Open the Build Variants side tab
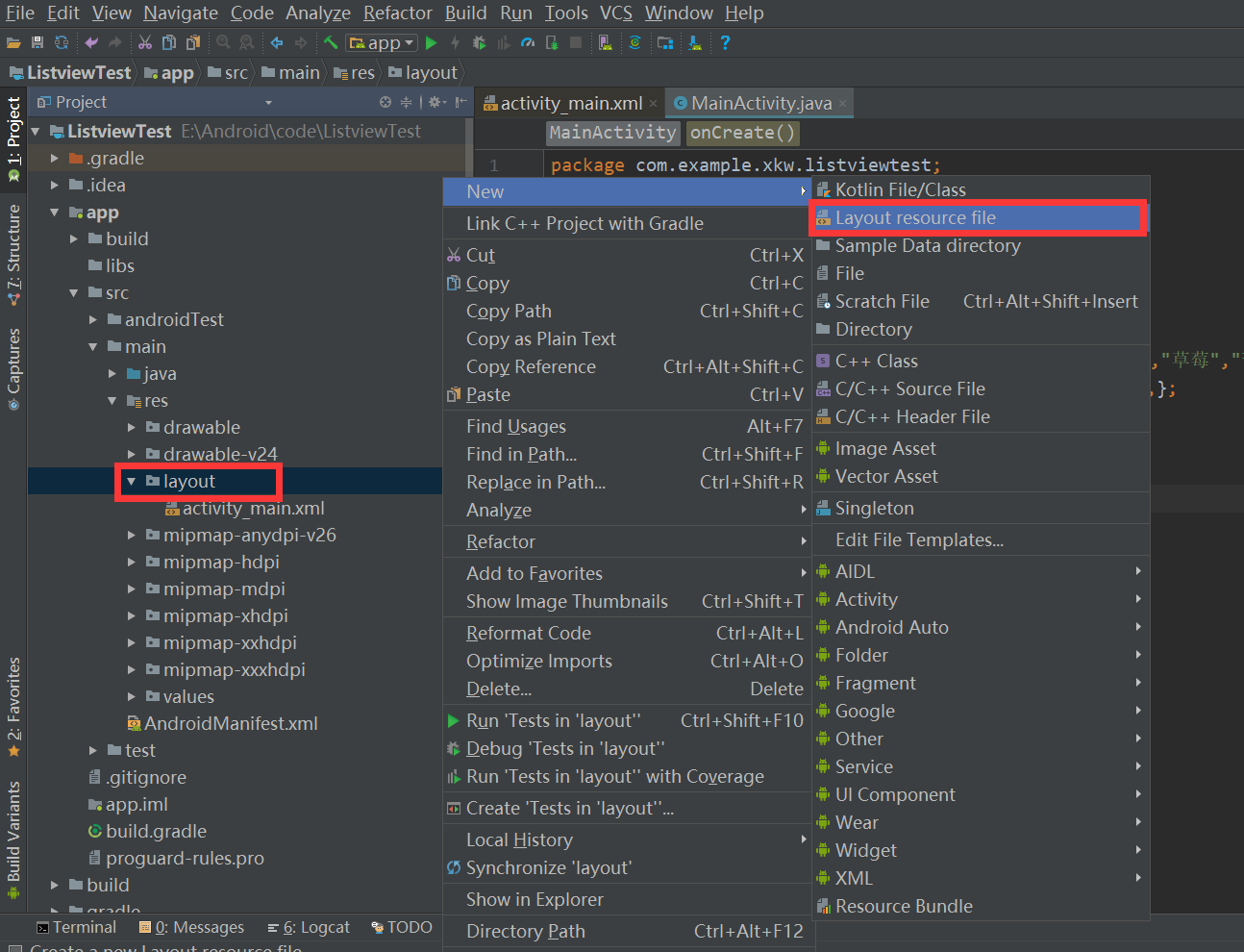This screenshot has width=1244, height=952. [x=13, y=840]
